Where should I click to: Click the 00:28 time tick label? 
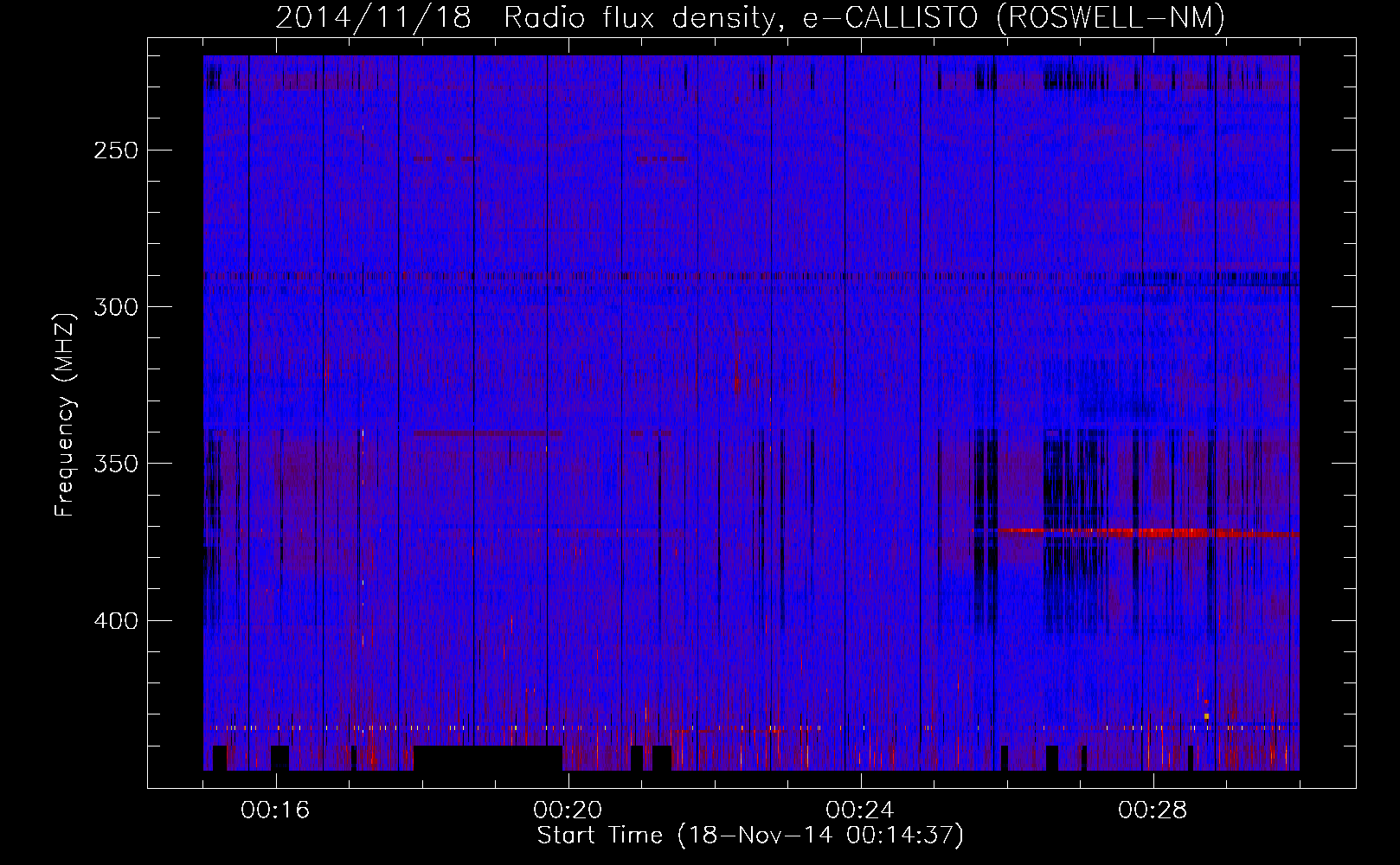[x=1153, y=811]
